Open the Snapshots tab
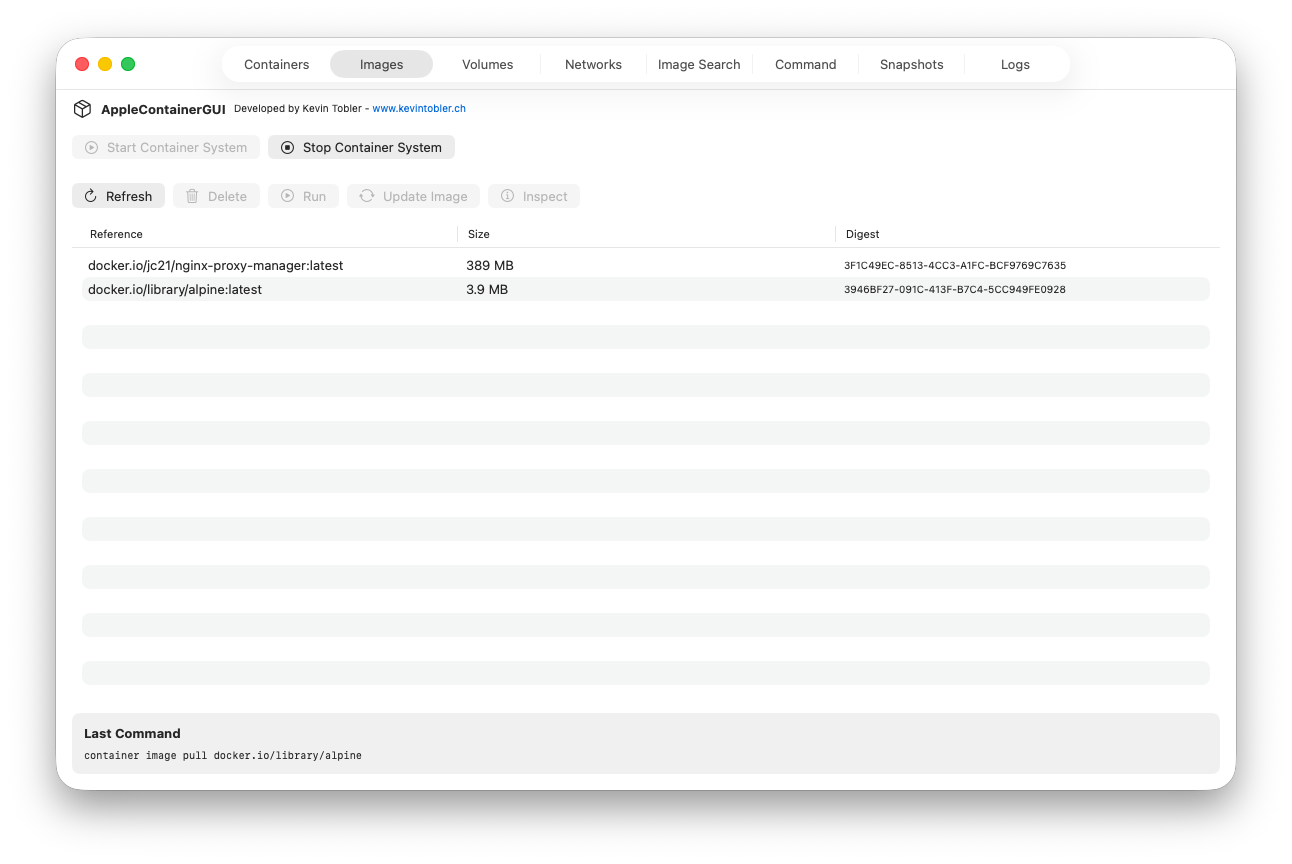Screen dimensions: 1292x864 click(x=911, y=64)
